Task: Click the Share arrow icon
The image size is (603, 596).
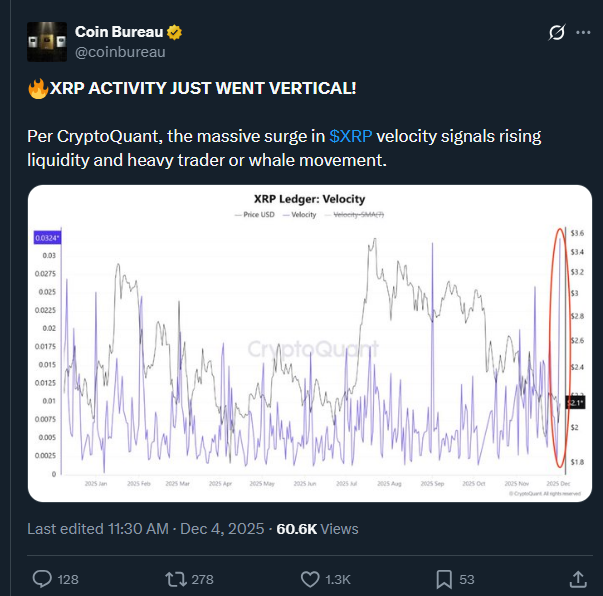Action: pyautogui.click(x=578, y=578)
